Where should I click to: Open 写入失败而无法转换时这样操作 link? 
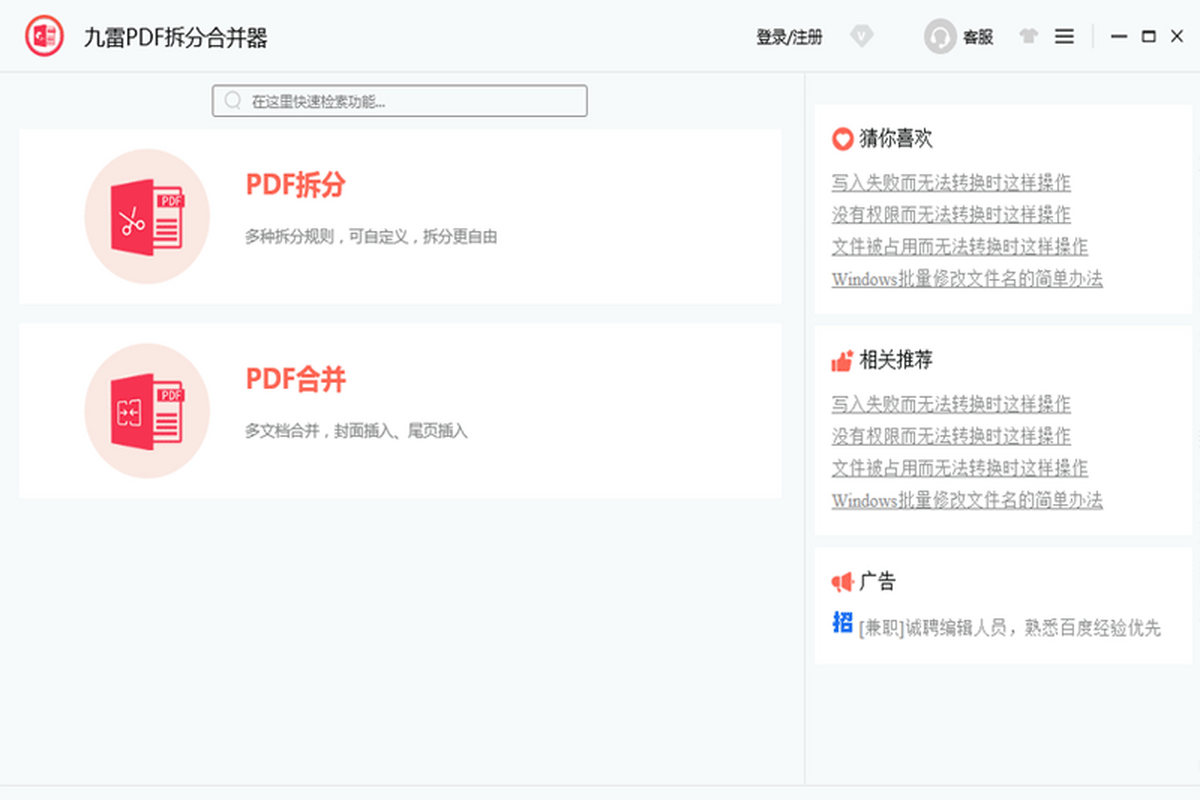[x=951, y=183]
